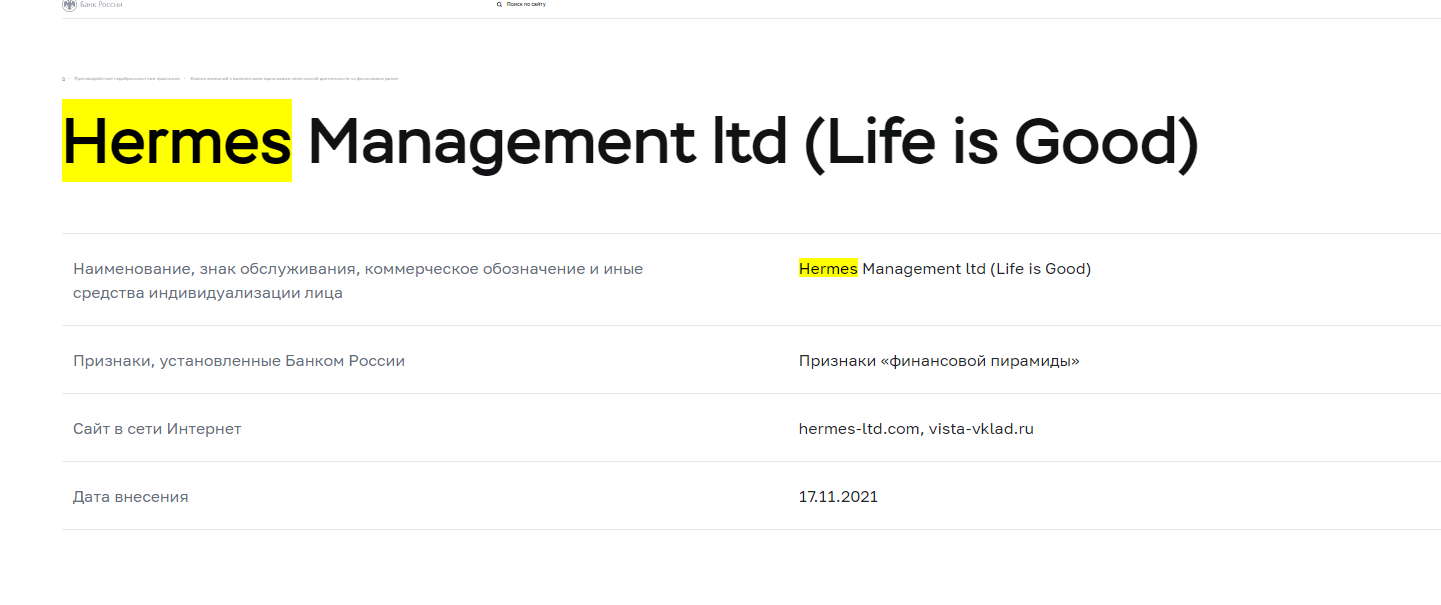The image size is (1441, 605).
Task: Click label 'Признаки, установленные Банком России'
Action: pos(239,361)
